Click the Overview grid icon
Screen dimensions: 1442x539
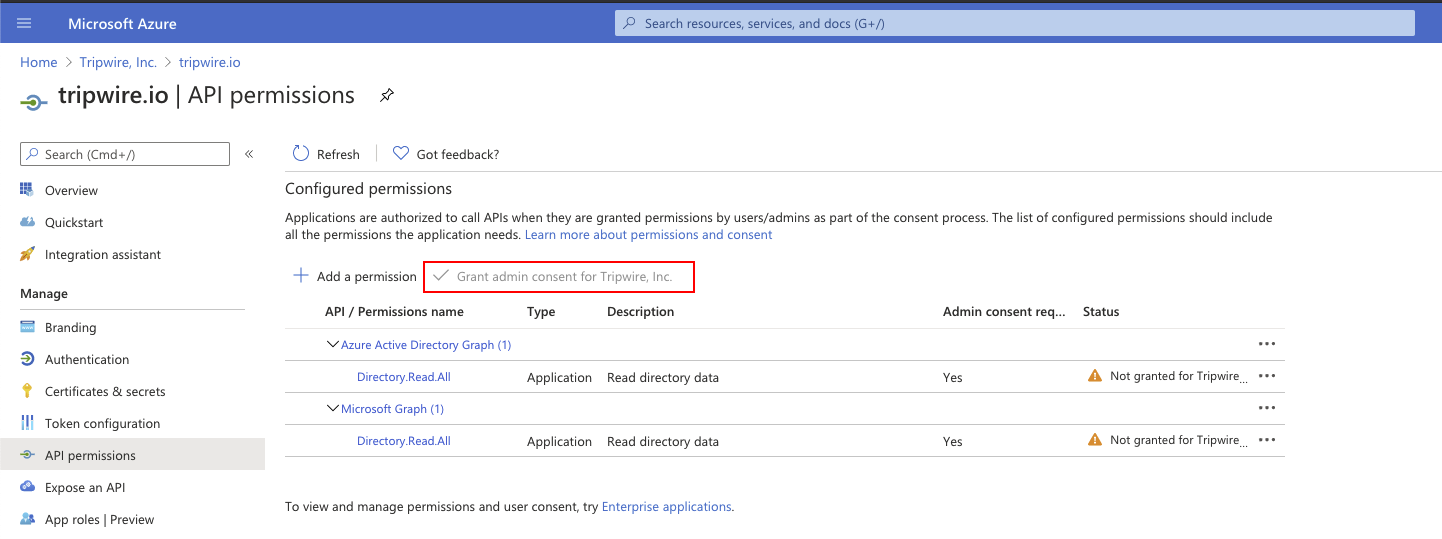click(x=27, y=190)
